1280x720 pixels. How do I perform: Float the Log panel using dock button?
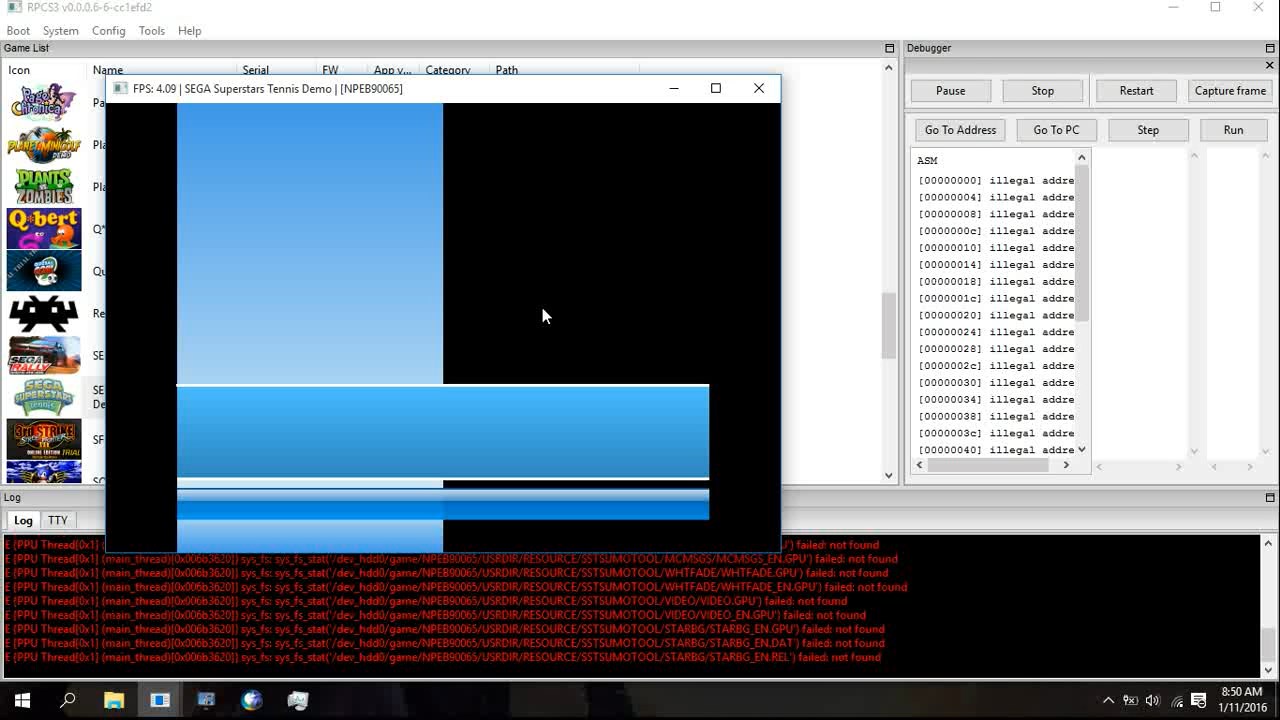coord(1270,497)
